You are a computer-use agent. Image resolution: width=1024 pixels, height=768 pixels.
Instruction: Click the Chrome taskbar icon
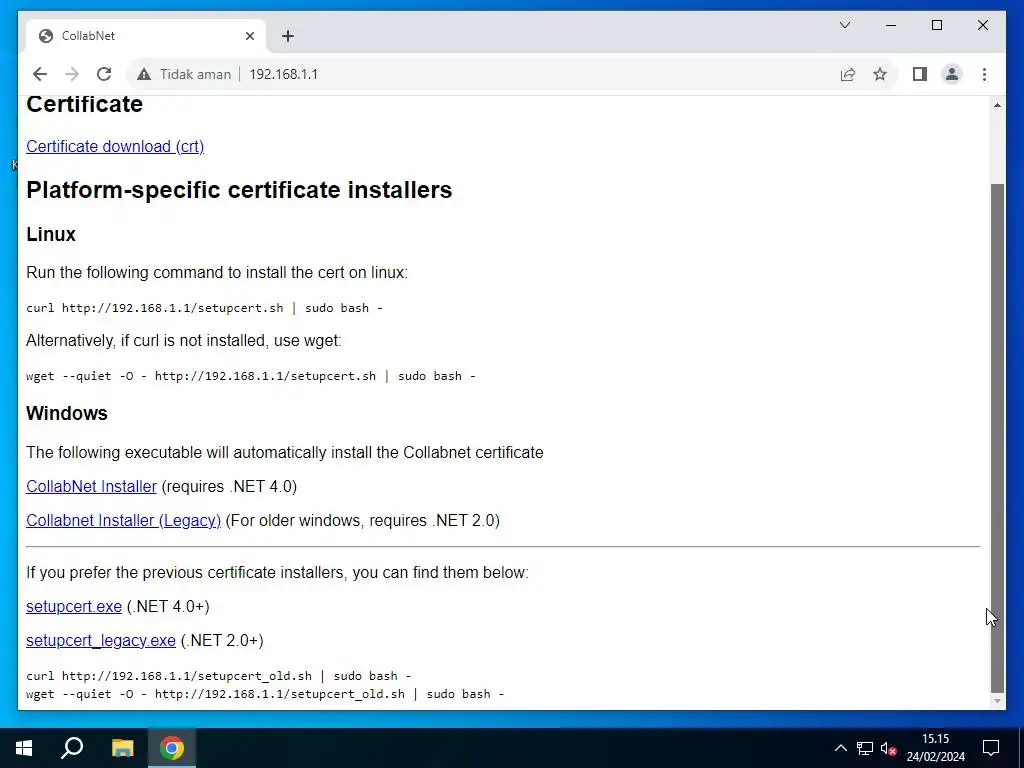pyautogui.click(x=172, y=748)
